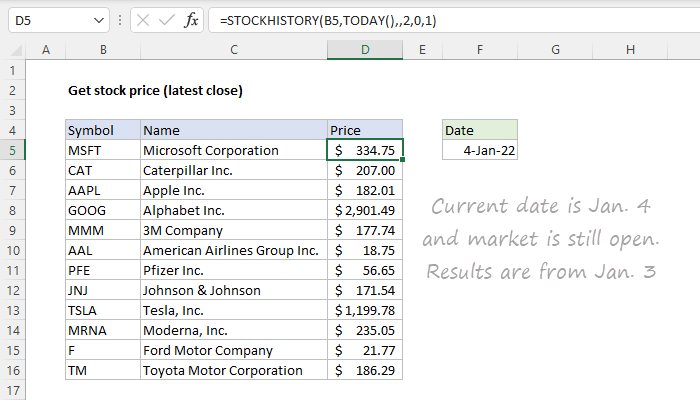Select 'American Airlines Group Inc.' cell

click(x=234, y=250)
